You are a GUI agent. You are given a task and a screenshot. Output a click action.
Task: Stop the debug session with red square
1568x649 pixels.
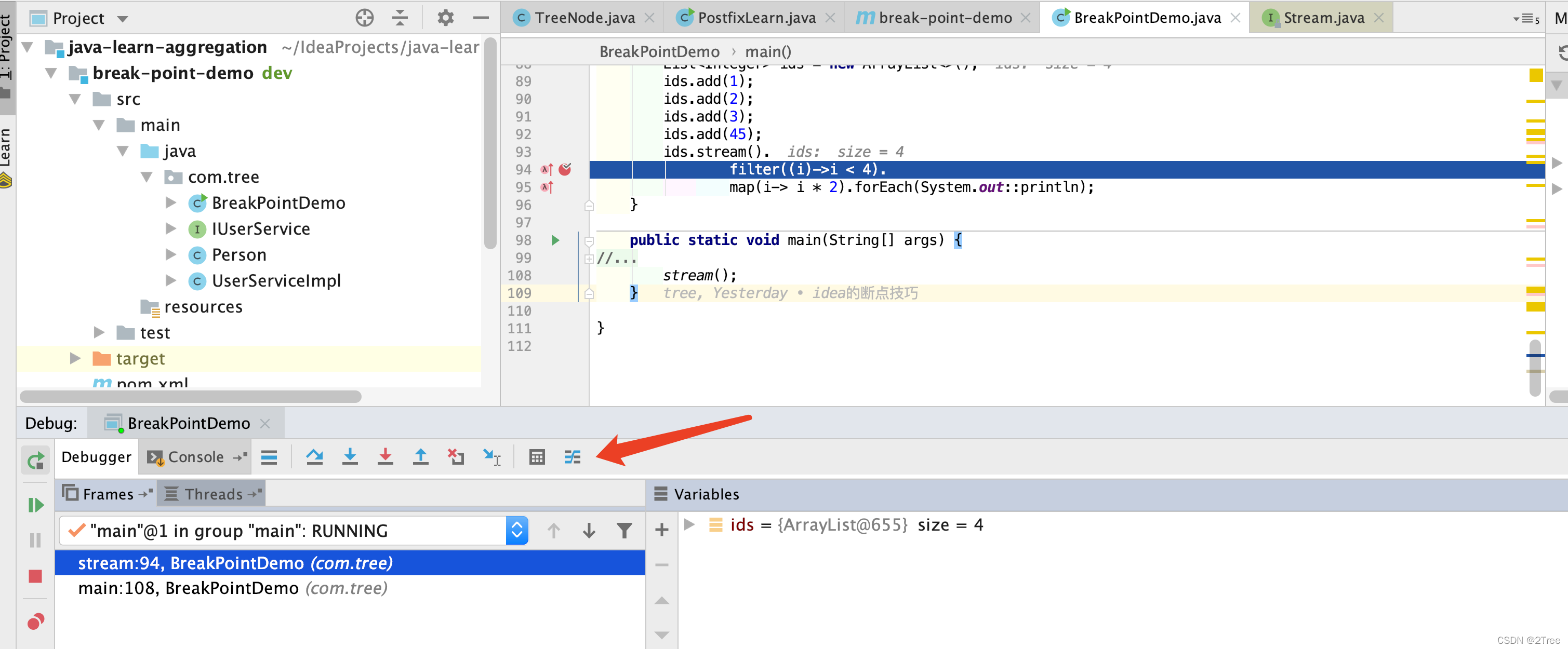(35, 576)
